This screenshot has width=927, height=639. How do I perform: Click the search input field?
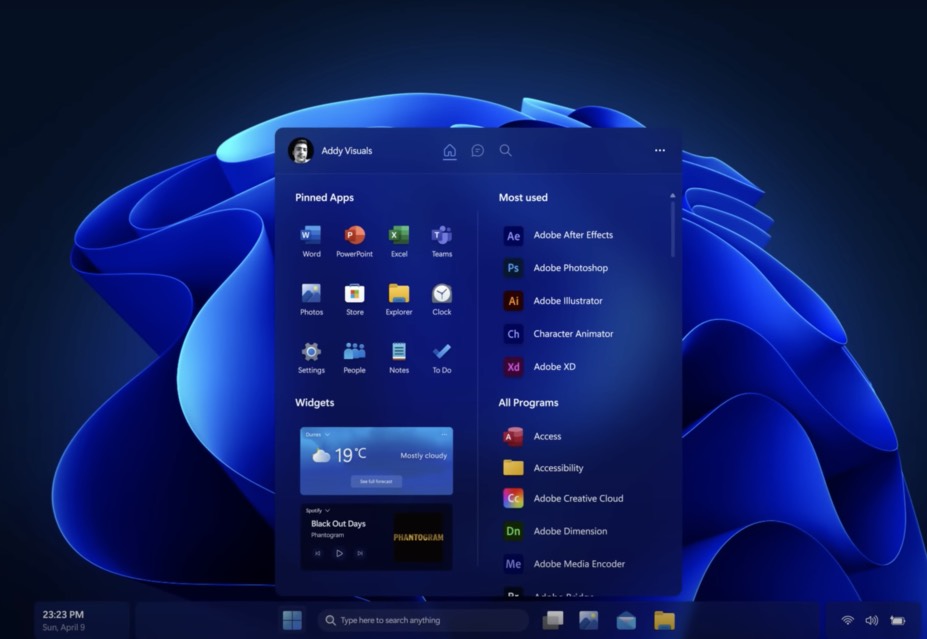[424, 620]
